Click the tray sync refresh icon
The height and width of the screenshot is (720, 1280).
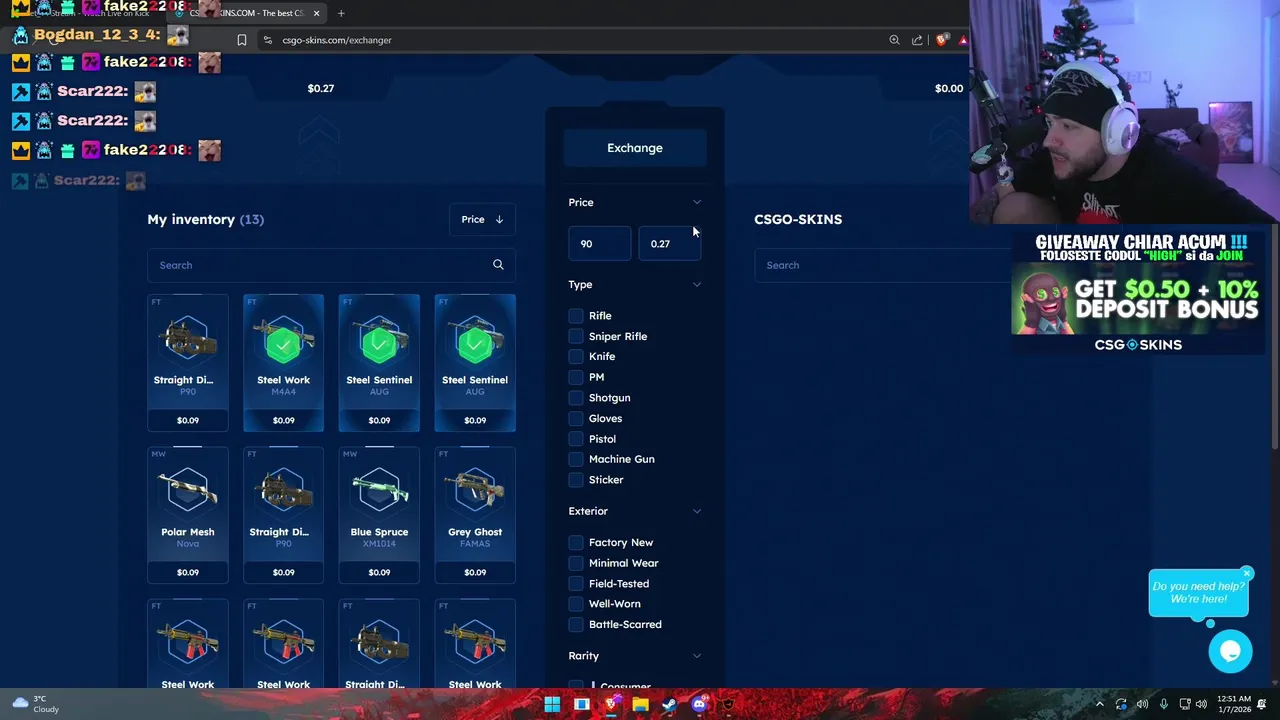1121,704
